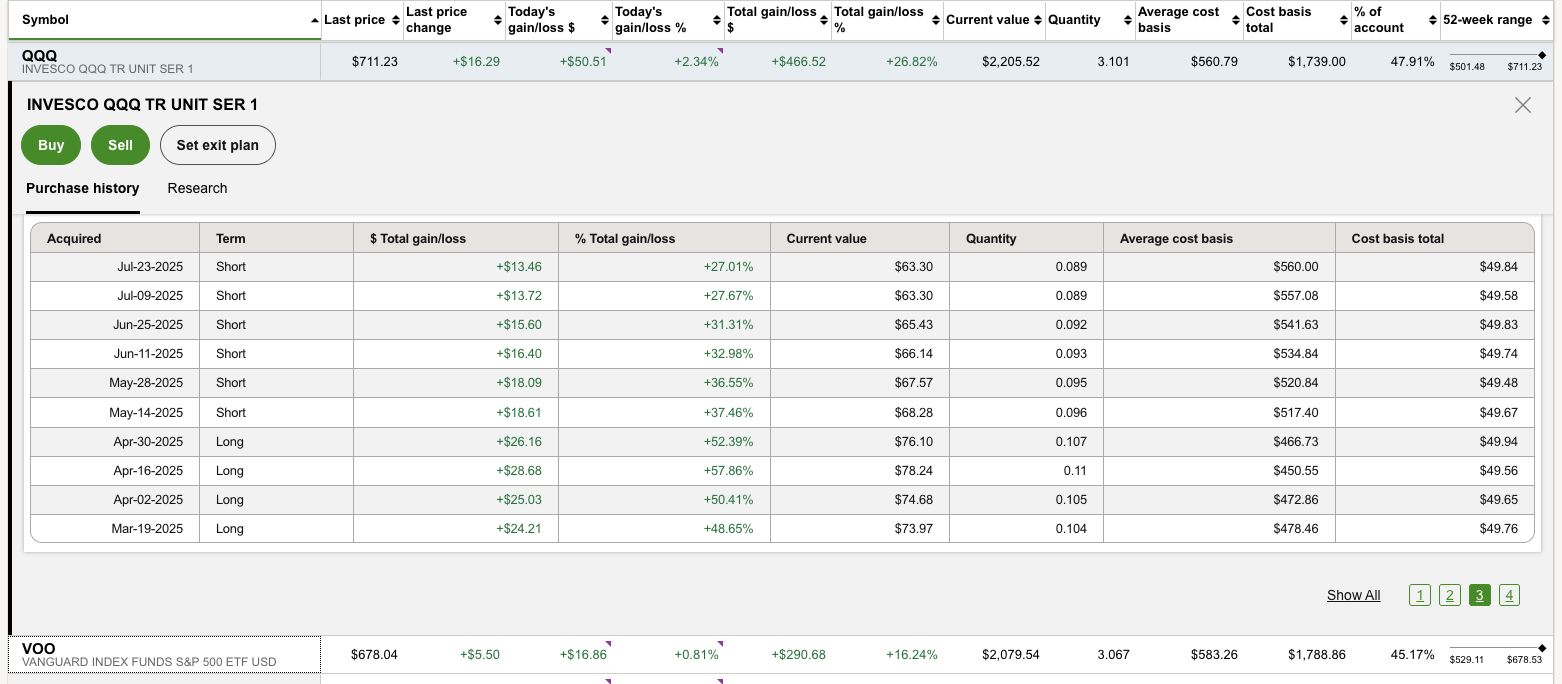Click the Sell button for QQQ
The image size is (1562, 684).
point(120,145)
